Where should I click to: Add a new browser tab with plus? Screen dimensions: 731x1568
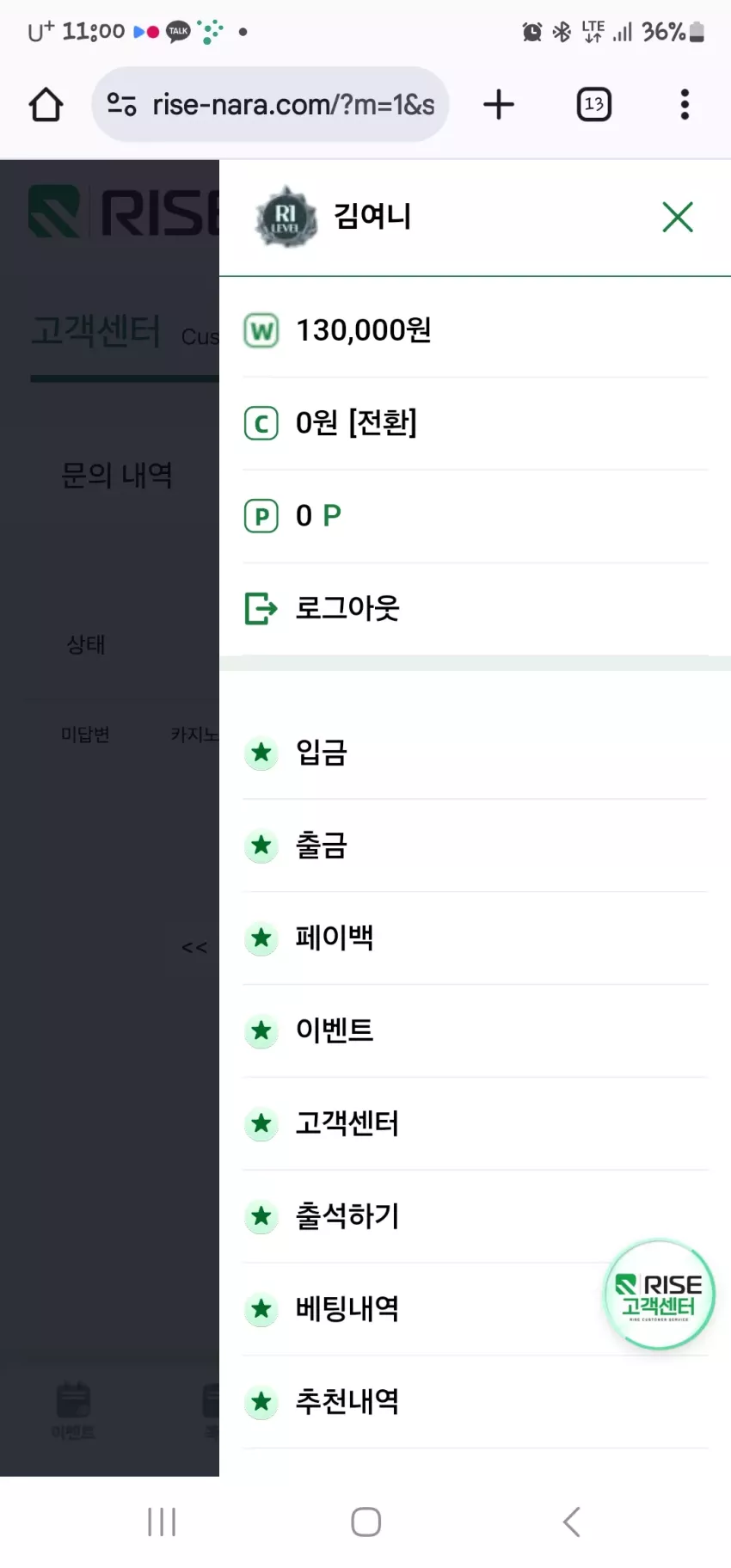[x=499, y=105]
